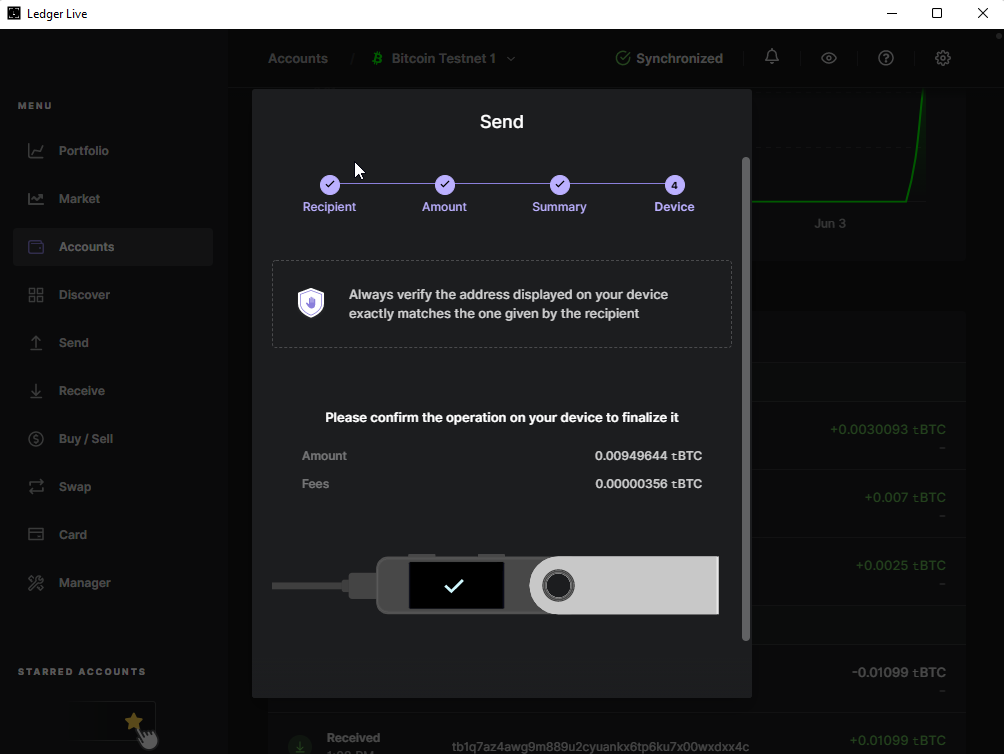The height and width of the screenshot is (754, 1004).
Task: Select Receive in the sidebar menu
Action: [81, 391]
